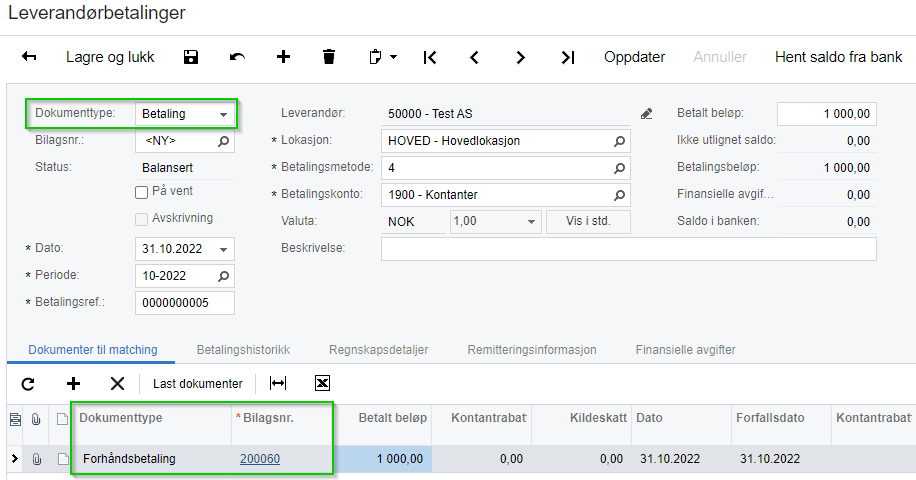This screenshot has width=916, height=480.
Task: Switch to the Finansielle avgifter tab
Action: (685, 350)
